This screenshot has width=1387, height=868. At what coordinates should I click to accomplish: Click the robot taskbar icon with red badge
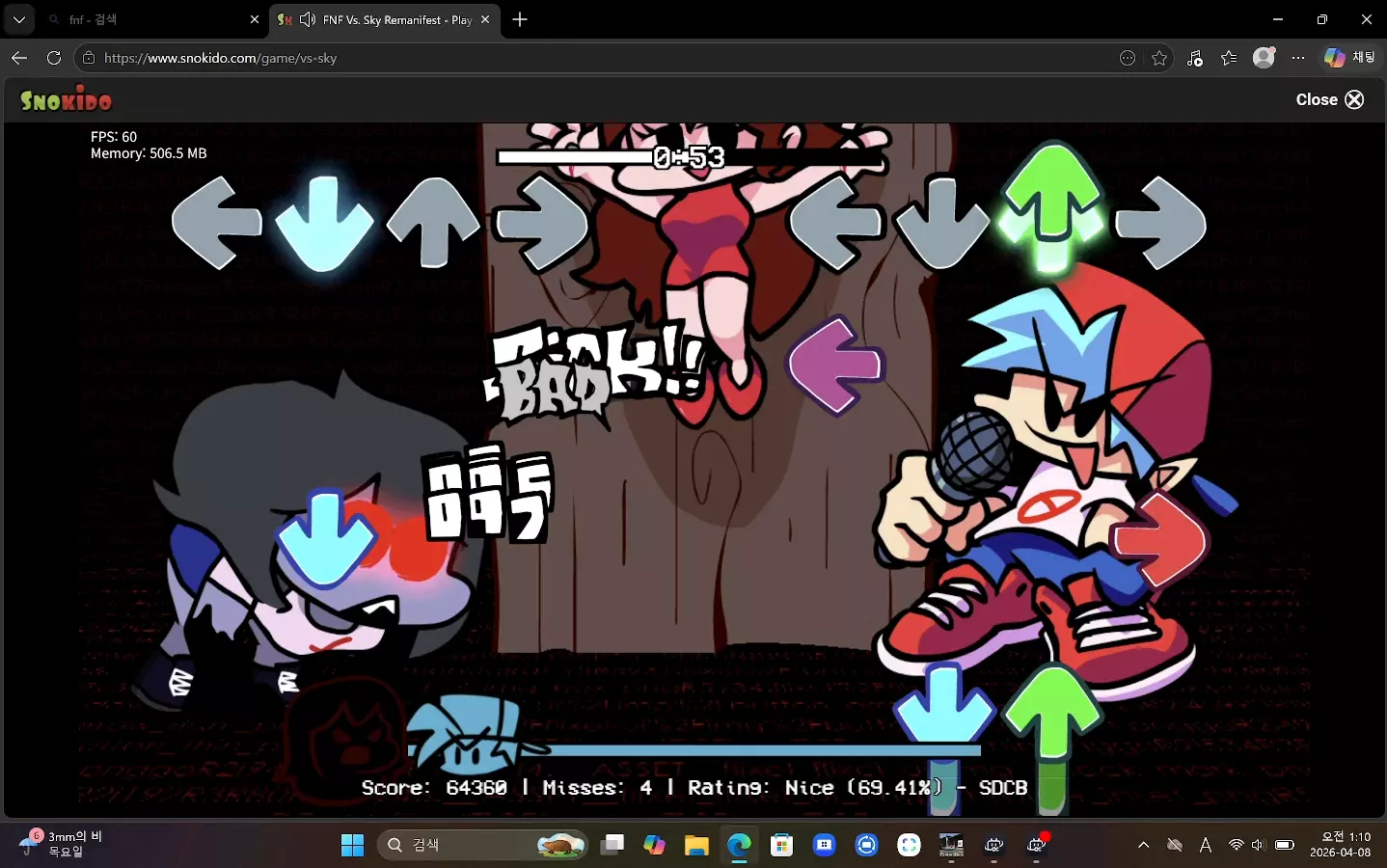[1036, 846]
